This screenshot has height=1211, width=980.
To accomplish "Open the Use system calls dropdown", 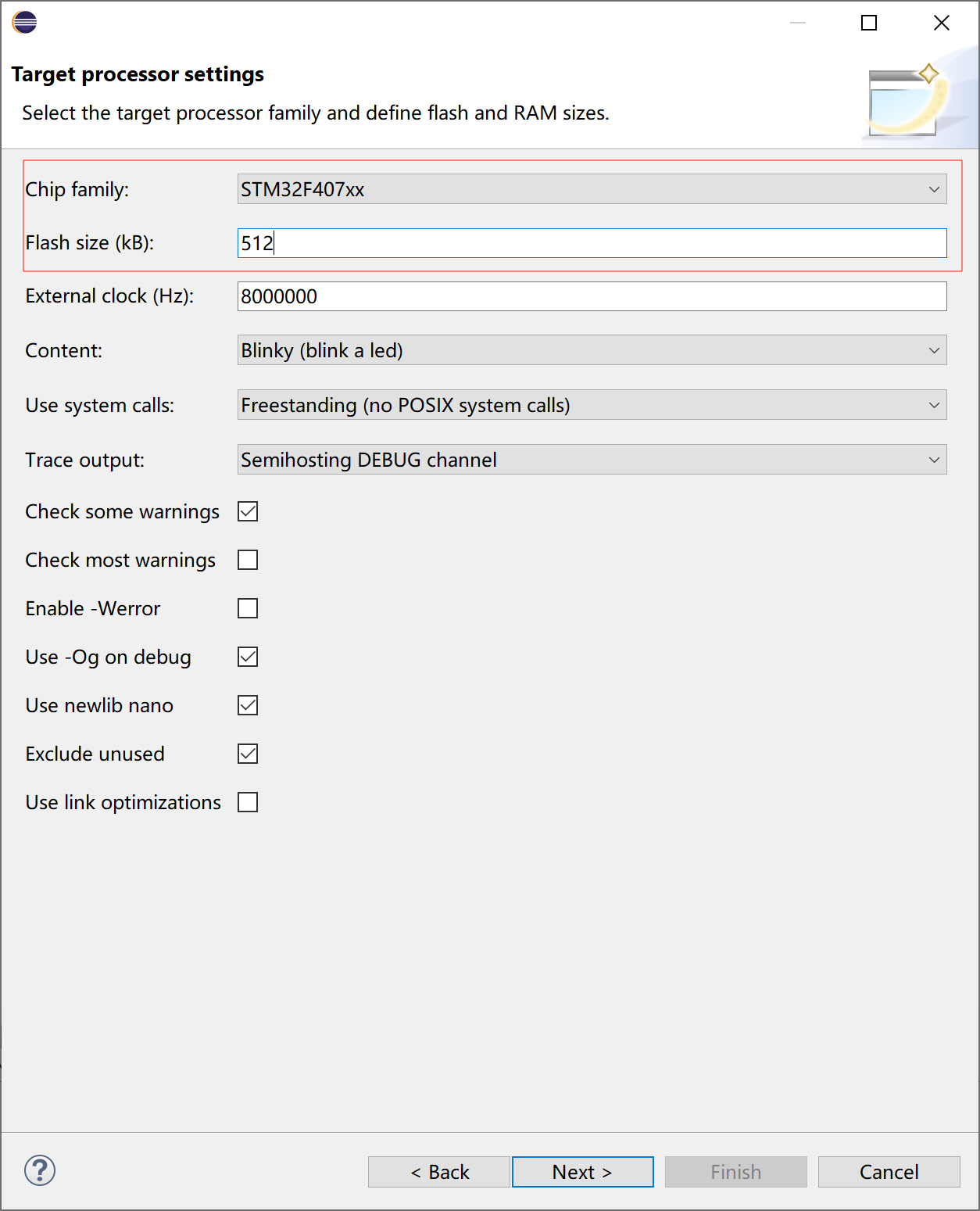I will tap(592, 405).
